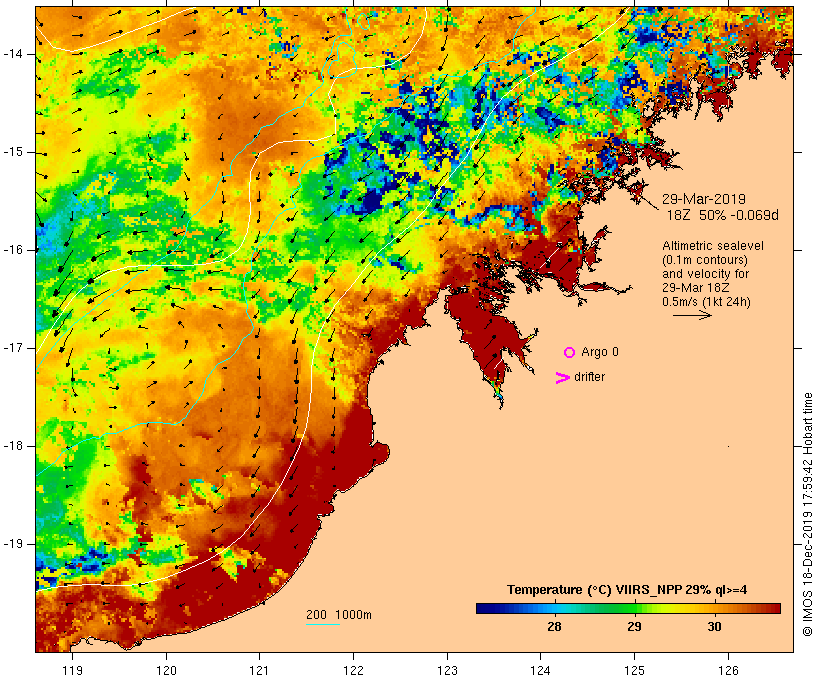
Task: Click the 125 longitude axis label
Action: [634, 670]
